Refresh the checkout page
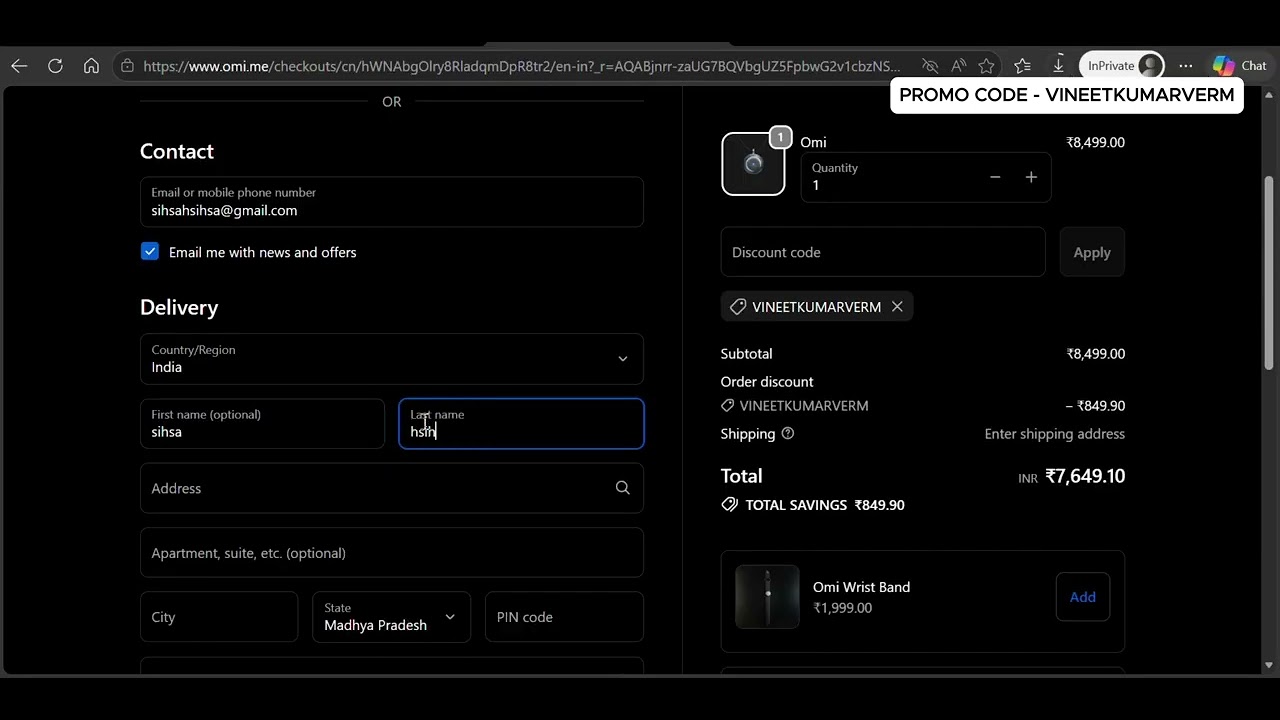The image size is (1280, 720). pyautogui.click(x=55, y=66)
